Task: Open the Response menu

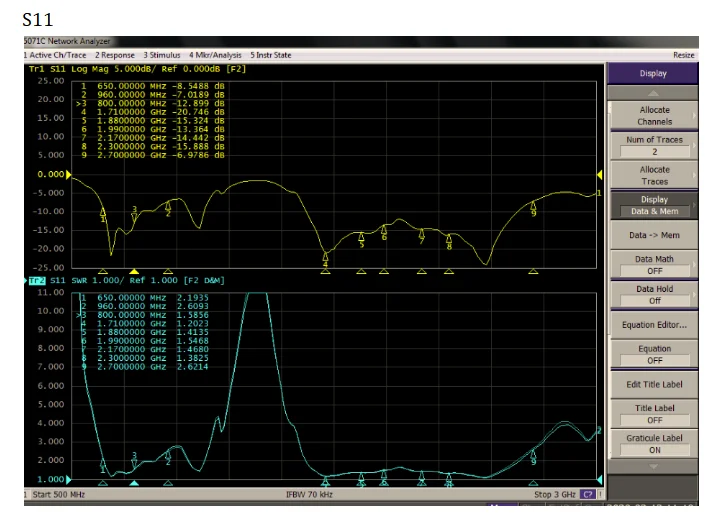Action: [x=115, y=55]
